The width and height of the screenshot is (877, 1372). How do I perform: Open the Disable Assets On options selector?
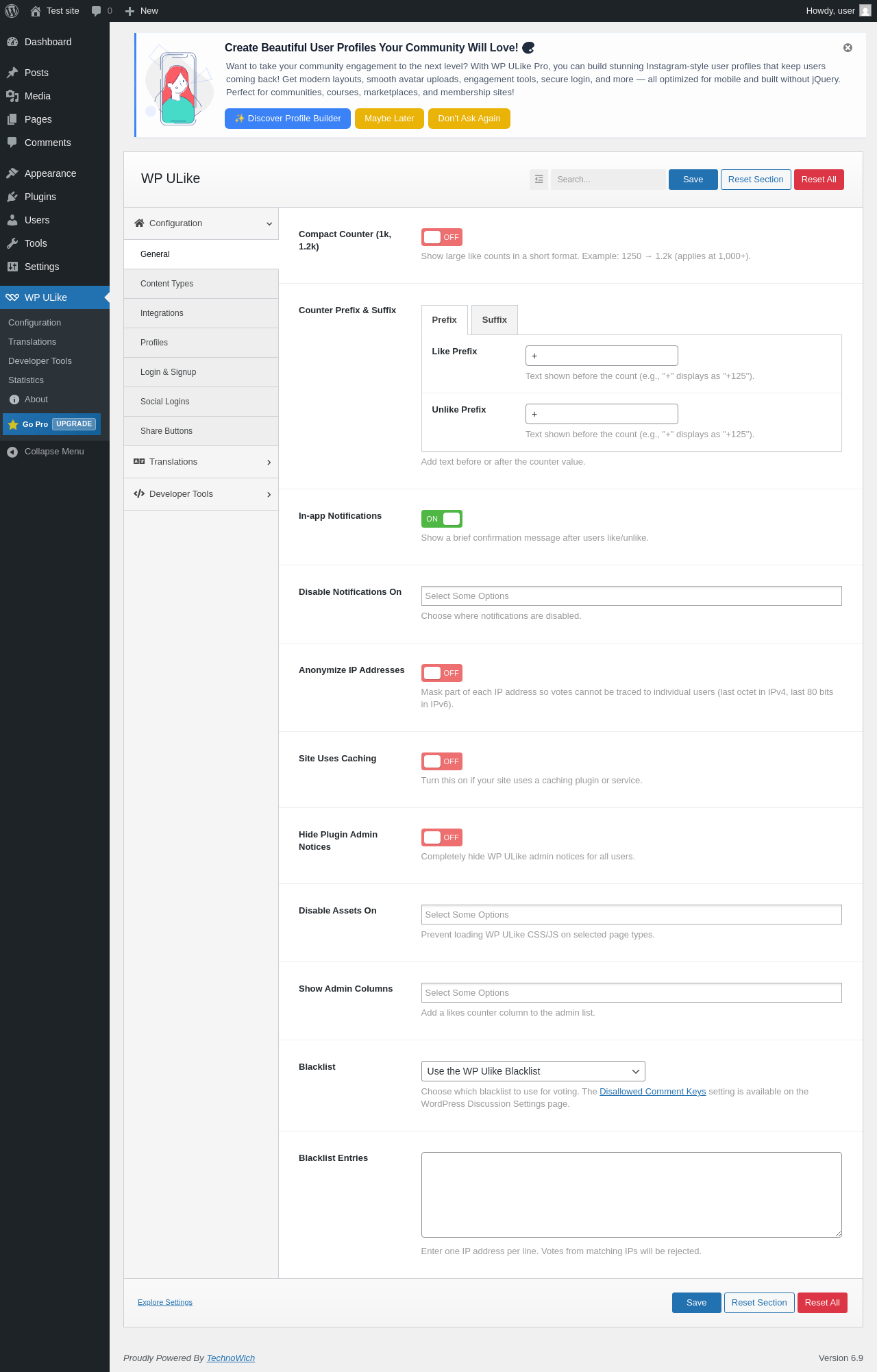point(631,915)
